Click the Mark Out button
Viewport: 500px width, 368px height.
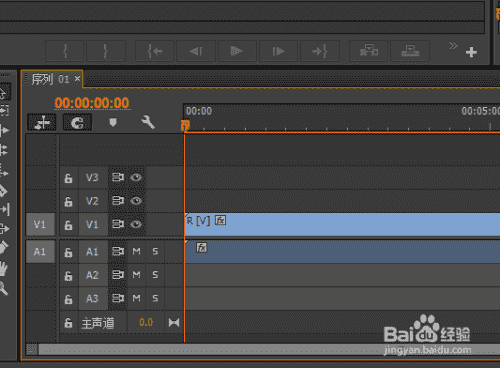[106, 51]
